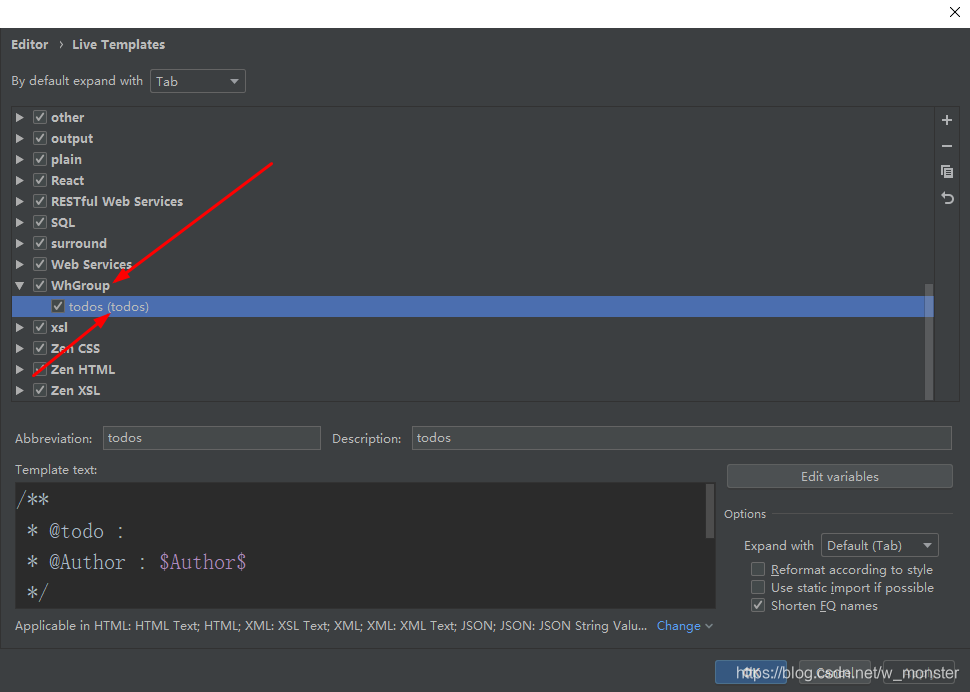Expand the 'Web Services' template group
Screen dimensions: 970x692
[20, 264]
